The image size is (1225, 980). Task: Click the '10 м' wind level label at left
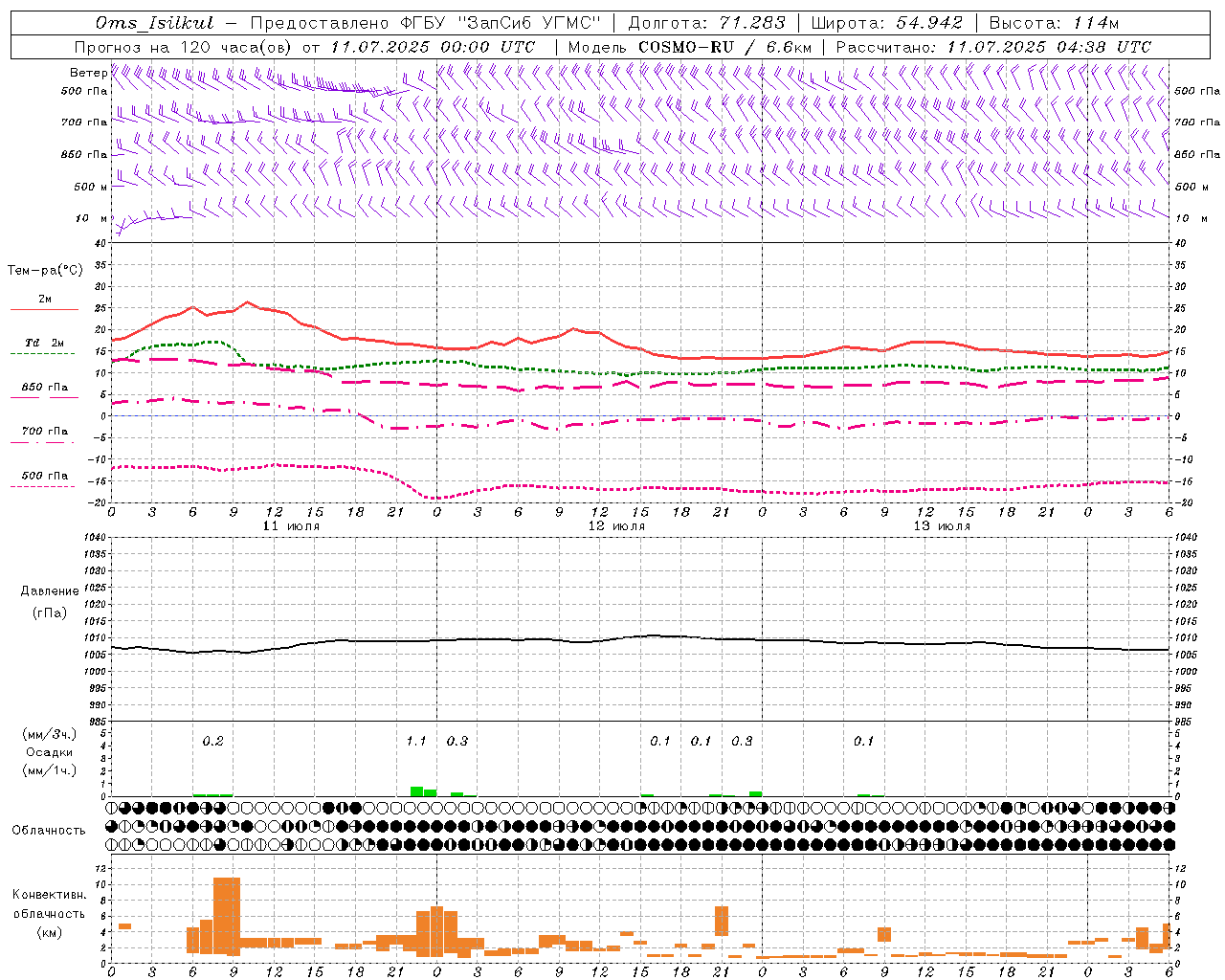point(91,218)
